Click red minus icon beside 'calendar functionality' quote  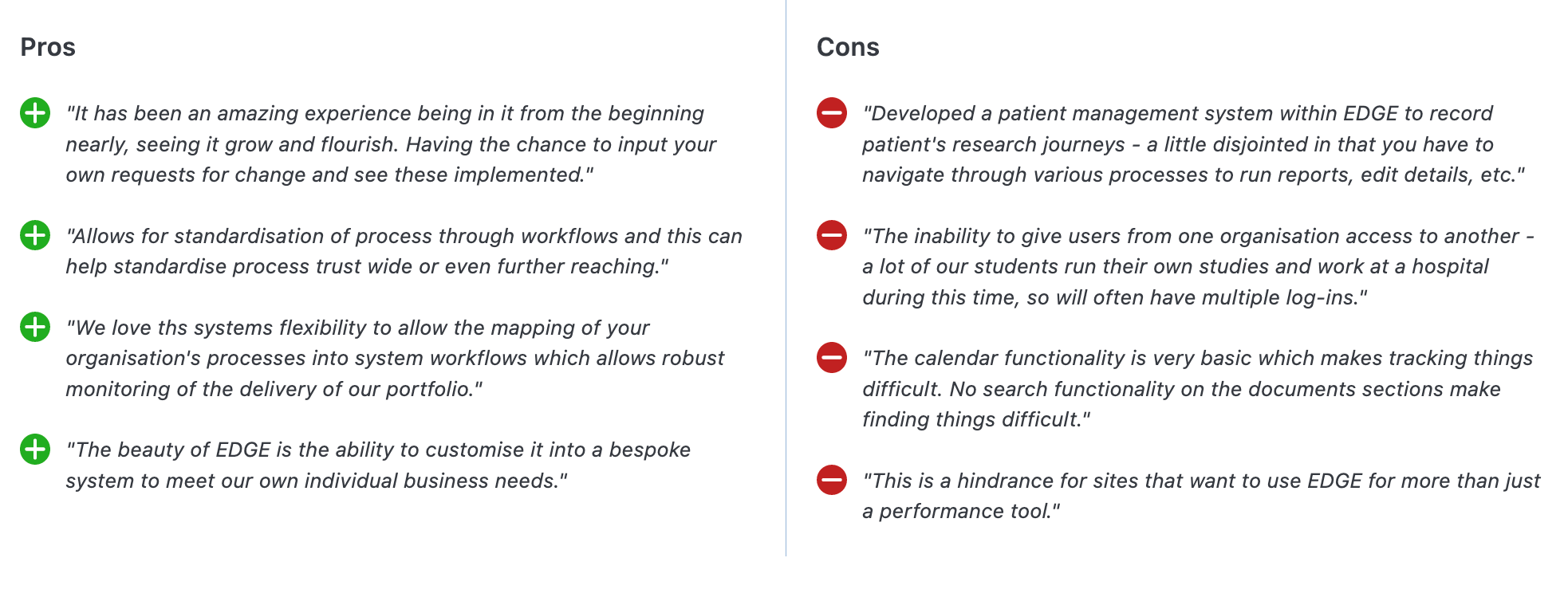point(832,358)
